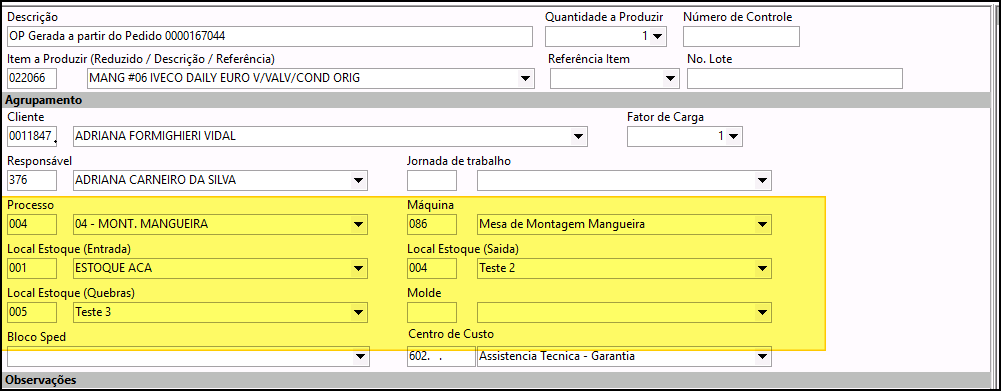The width and height of the screenshot is (1001, 391).
Task: Click the Descrição text field
Action: 269,36
